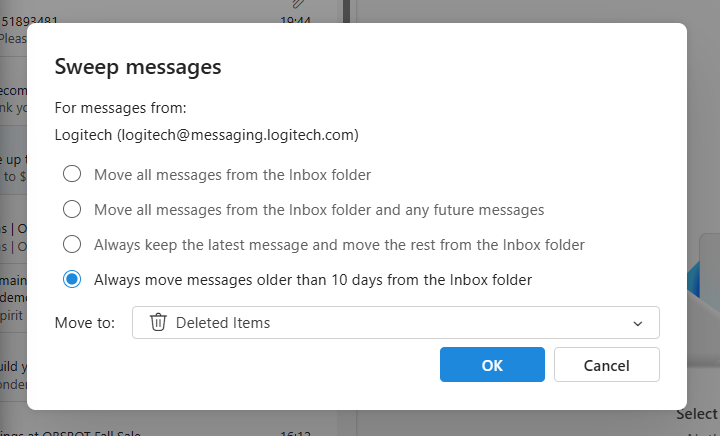
Task: Click the message list vertical scrollbar
Action: 347,12
